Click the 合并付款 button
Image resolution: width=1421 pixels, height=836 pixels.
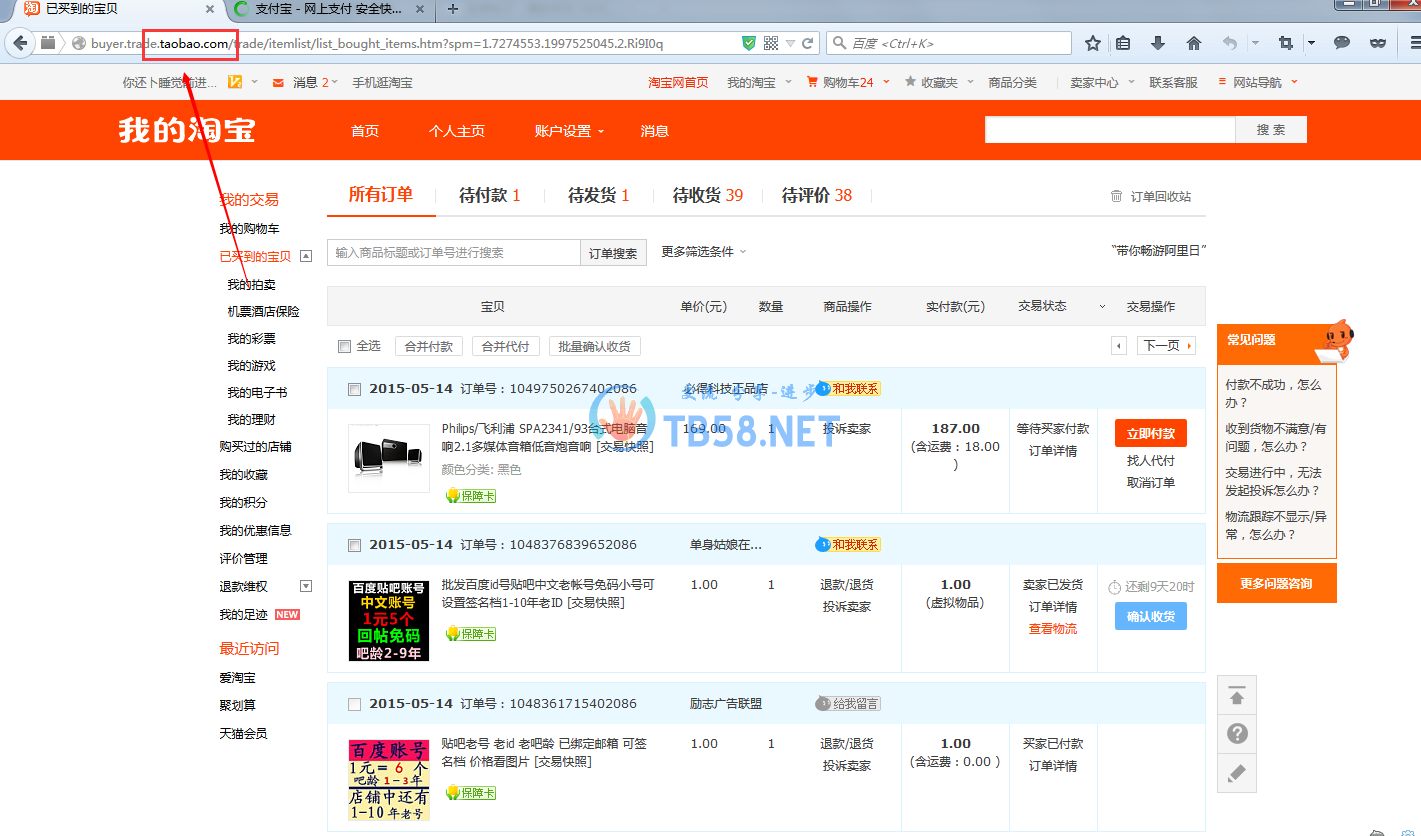tap(430, 346)
